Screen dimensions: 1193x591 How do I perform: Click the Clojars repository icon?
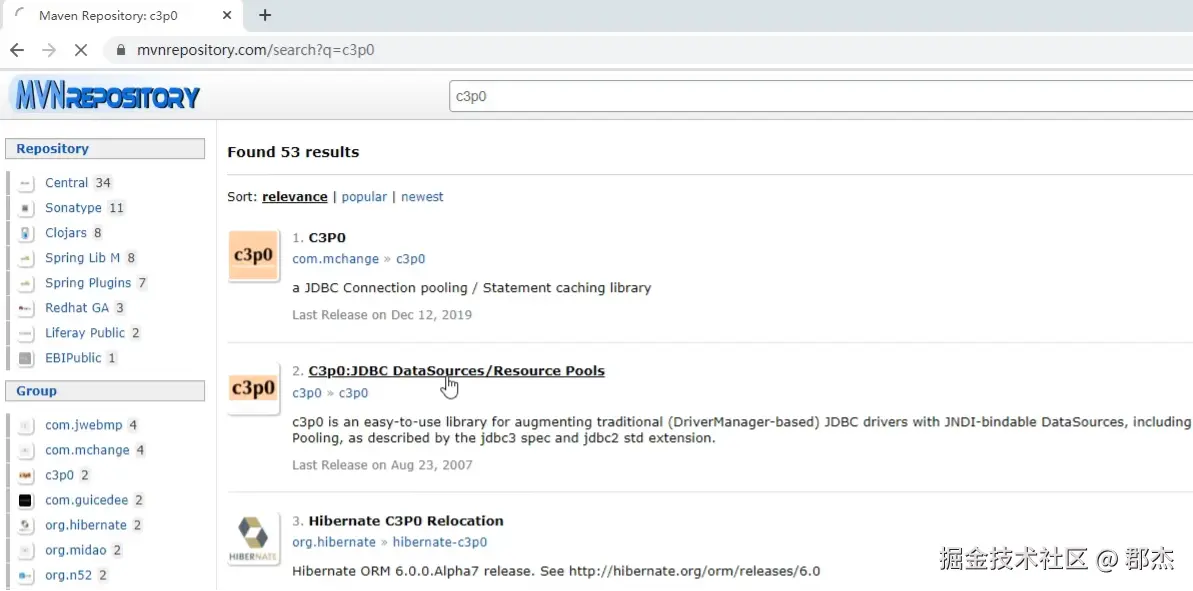[26, 233]
